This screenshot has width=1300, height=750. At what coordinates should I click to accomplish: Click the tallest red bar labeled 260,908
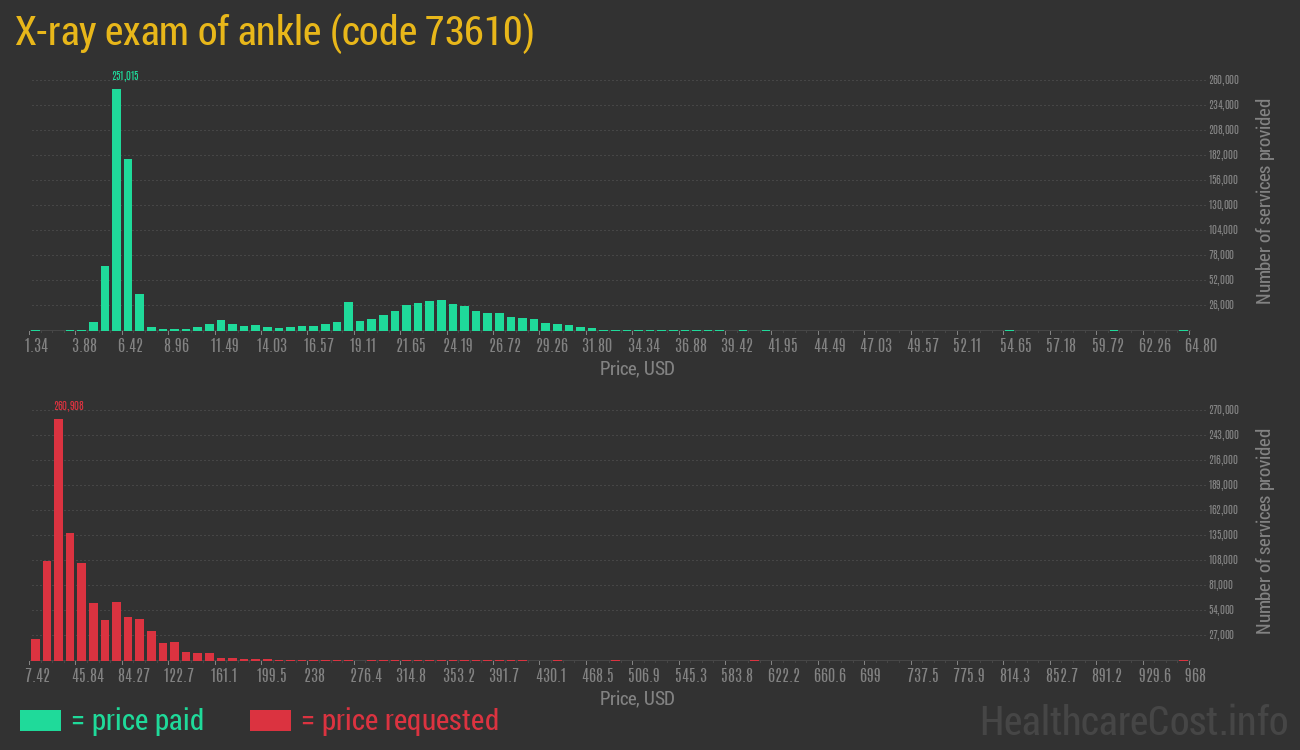58,539
